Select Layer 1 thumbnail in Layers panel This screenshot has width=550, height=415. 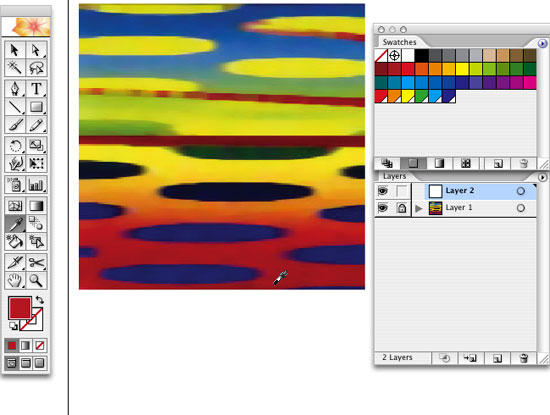coord(436,208)
